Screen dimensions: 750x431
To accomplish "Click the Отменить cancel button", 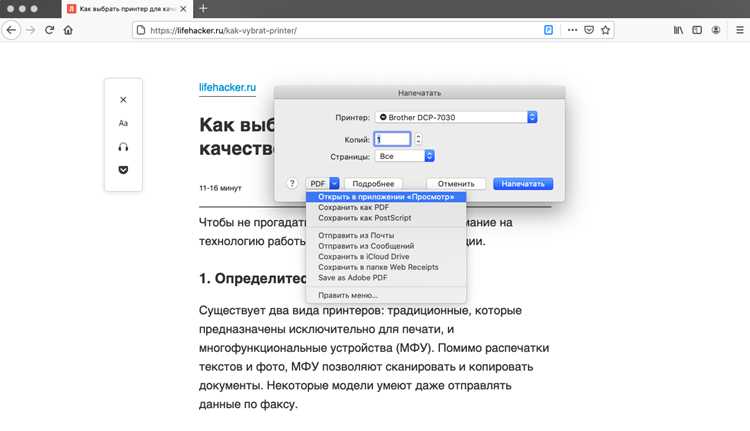I will 456,184.
